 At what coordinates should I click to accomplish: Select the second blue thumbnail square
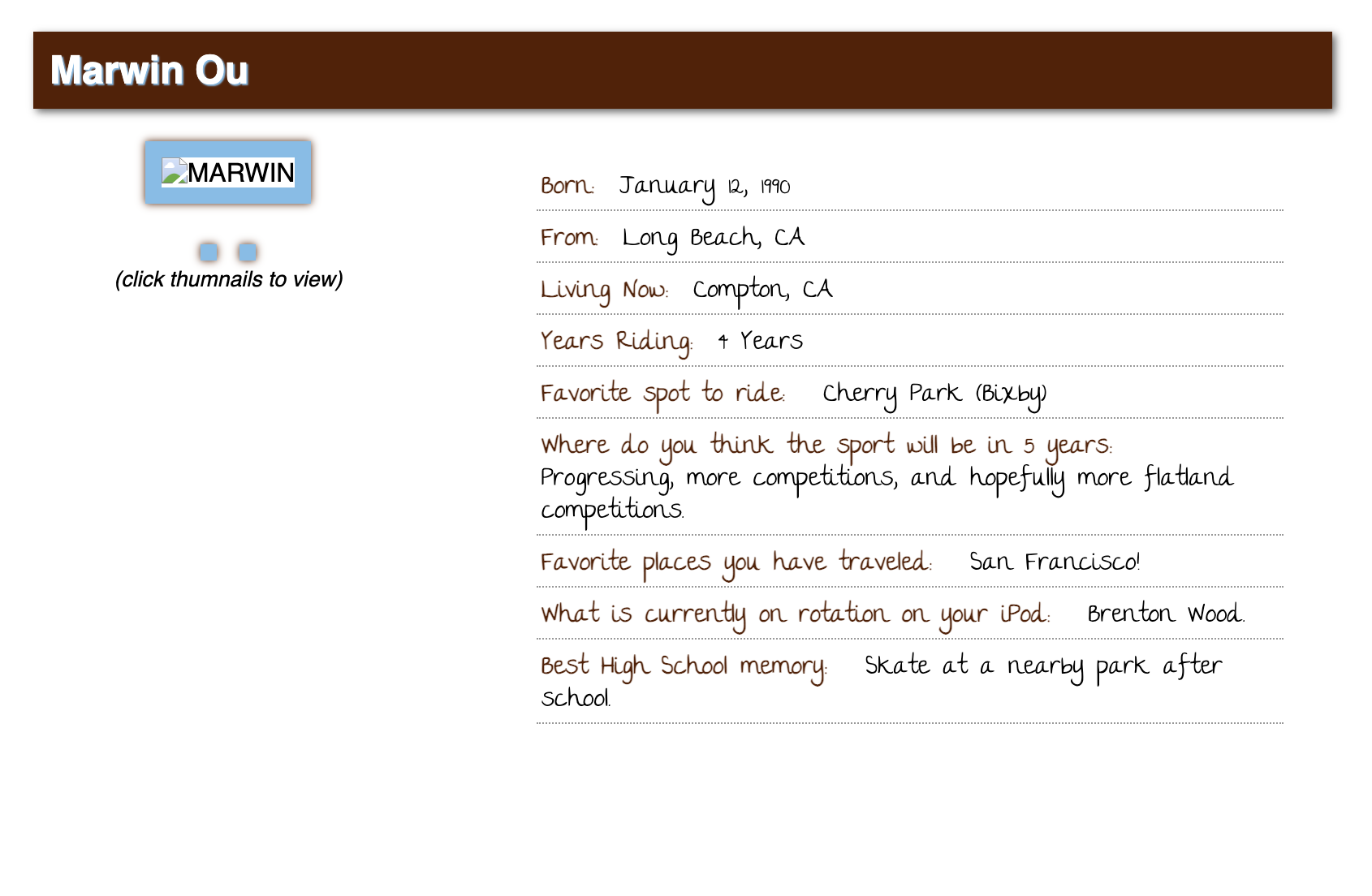(x=248, y=252)
